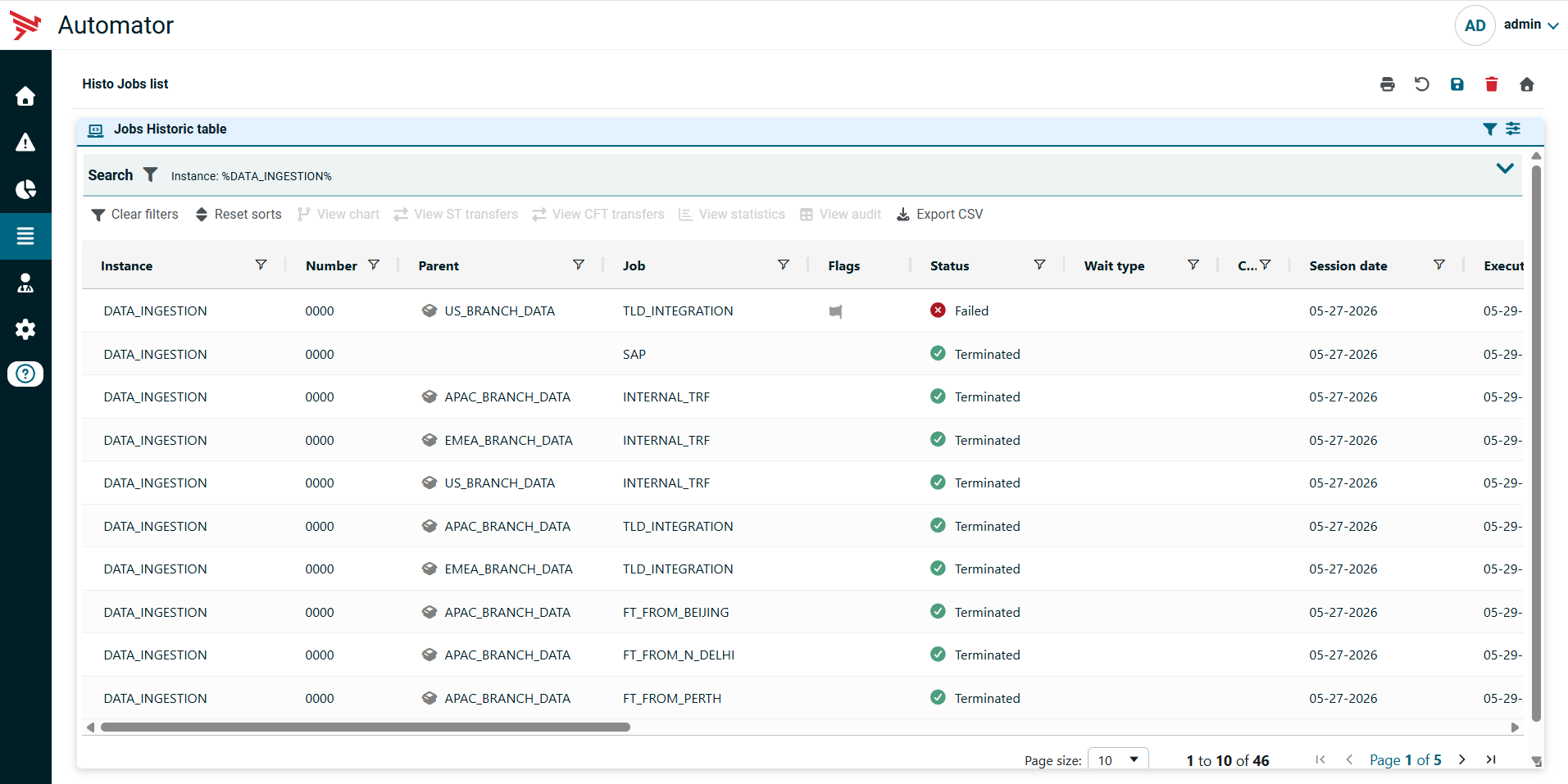The image size is (1568, 784).
Task: Sort by Session date column header
Action: click(1348, 266)
